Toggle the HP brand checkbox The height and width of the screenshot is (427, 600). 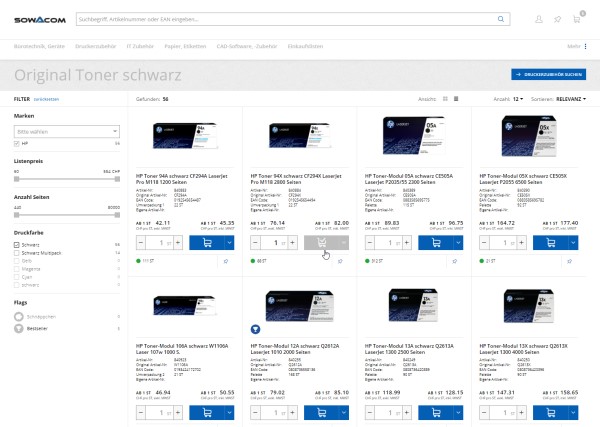tap(16, 143)
